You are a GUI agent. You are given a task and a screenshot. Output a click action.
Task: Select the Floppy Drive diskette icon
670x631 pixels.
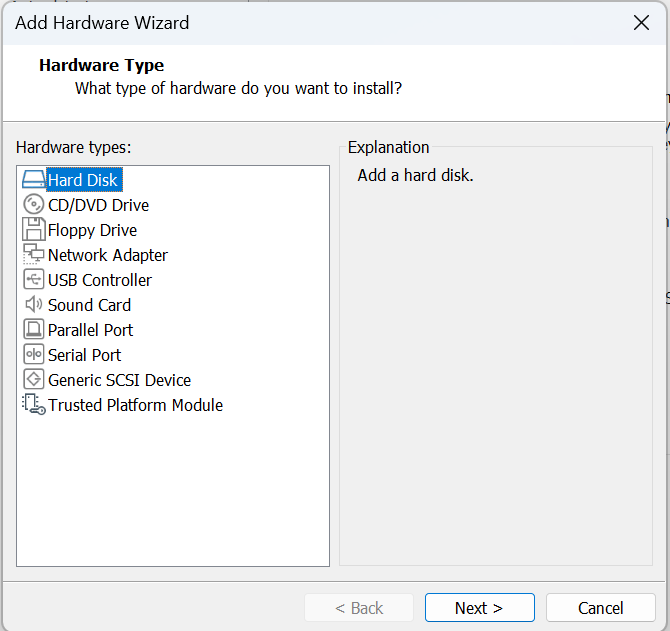pos(33,230)
